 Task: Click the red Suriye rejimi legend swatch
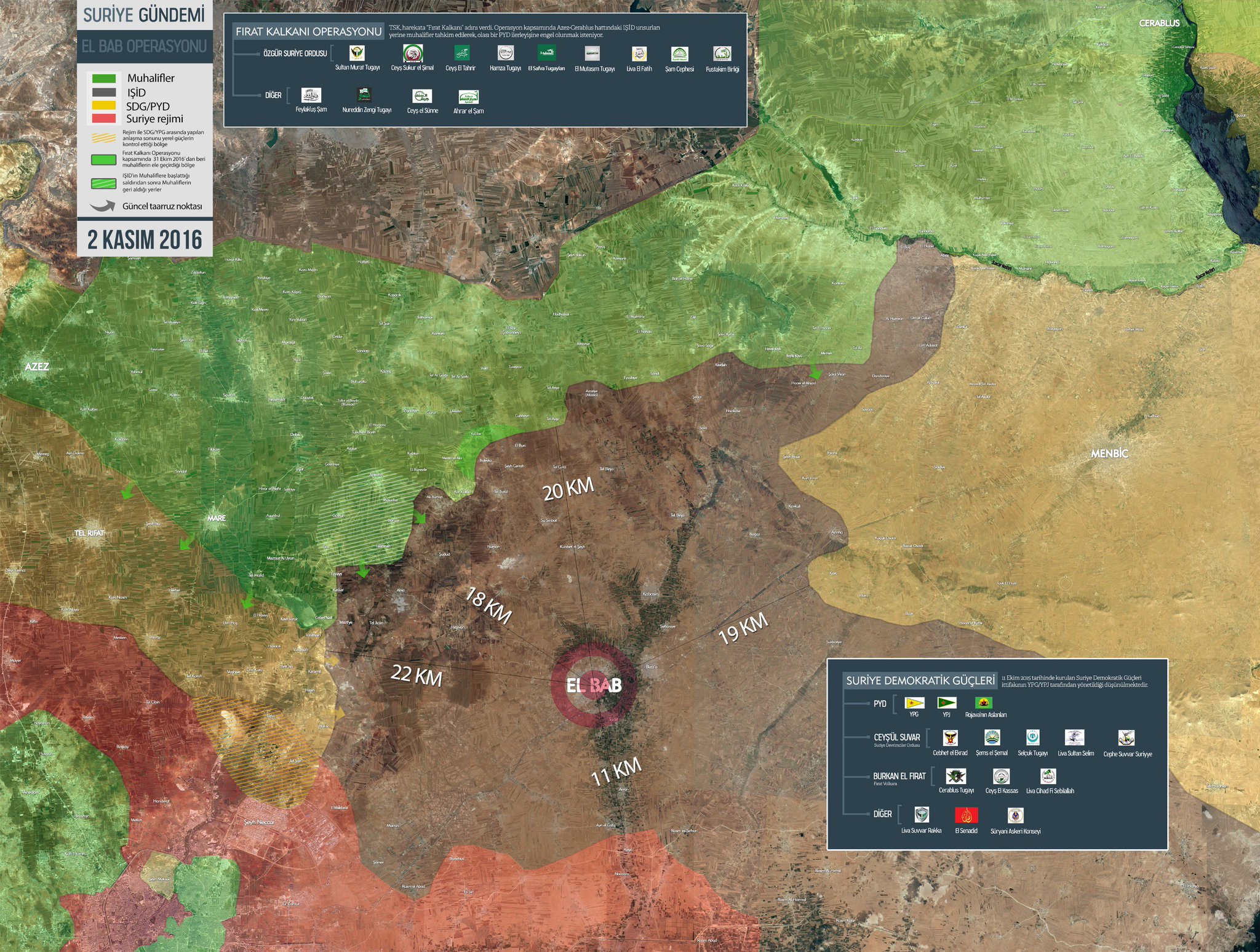(103, 118)
